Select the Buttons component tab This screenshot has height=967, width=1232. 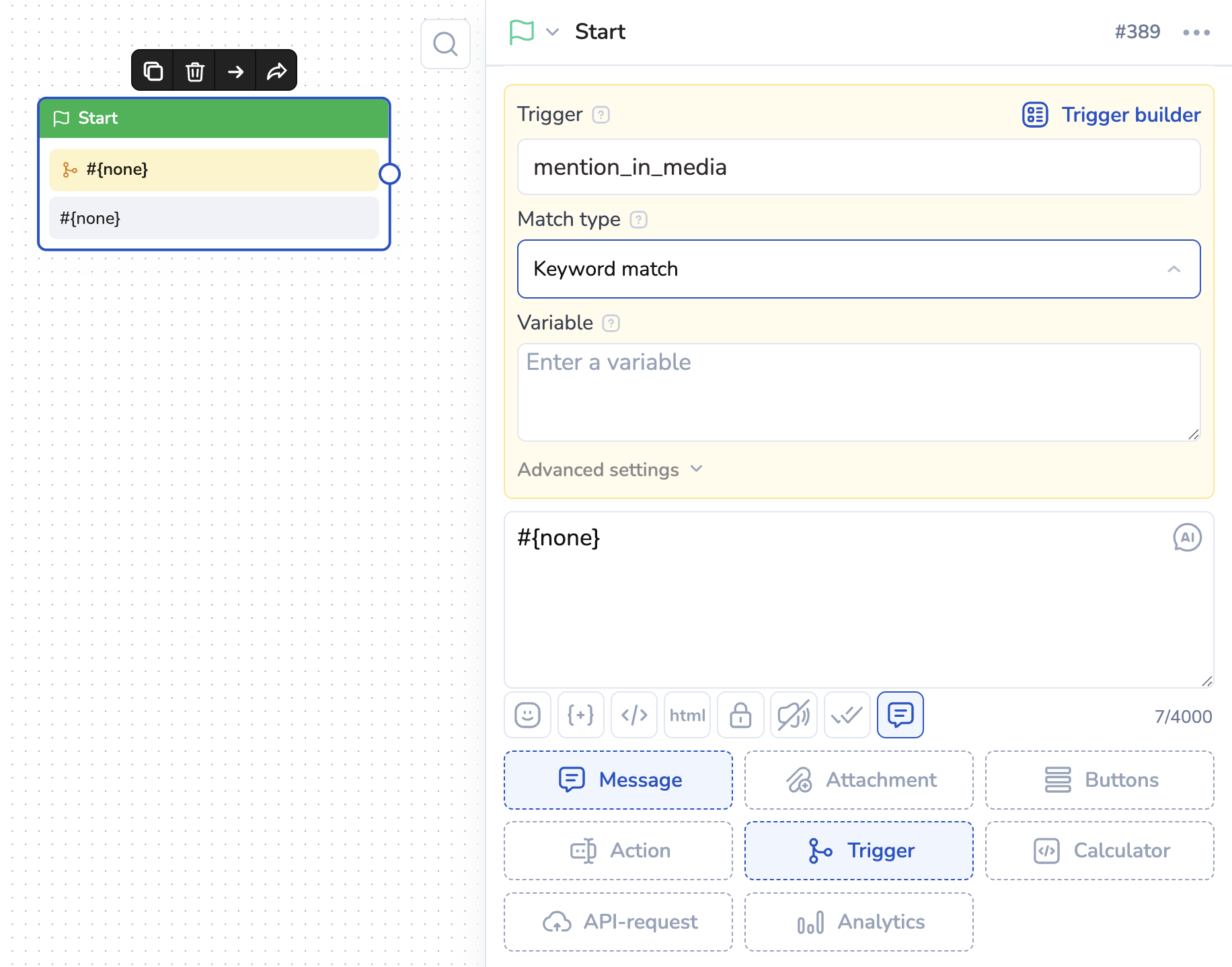tap(1099, 780)
